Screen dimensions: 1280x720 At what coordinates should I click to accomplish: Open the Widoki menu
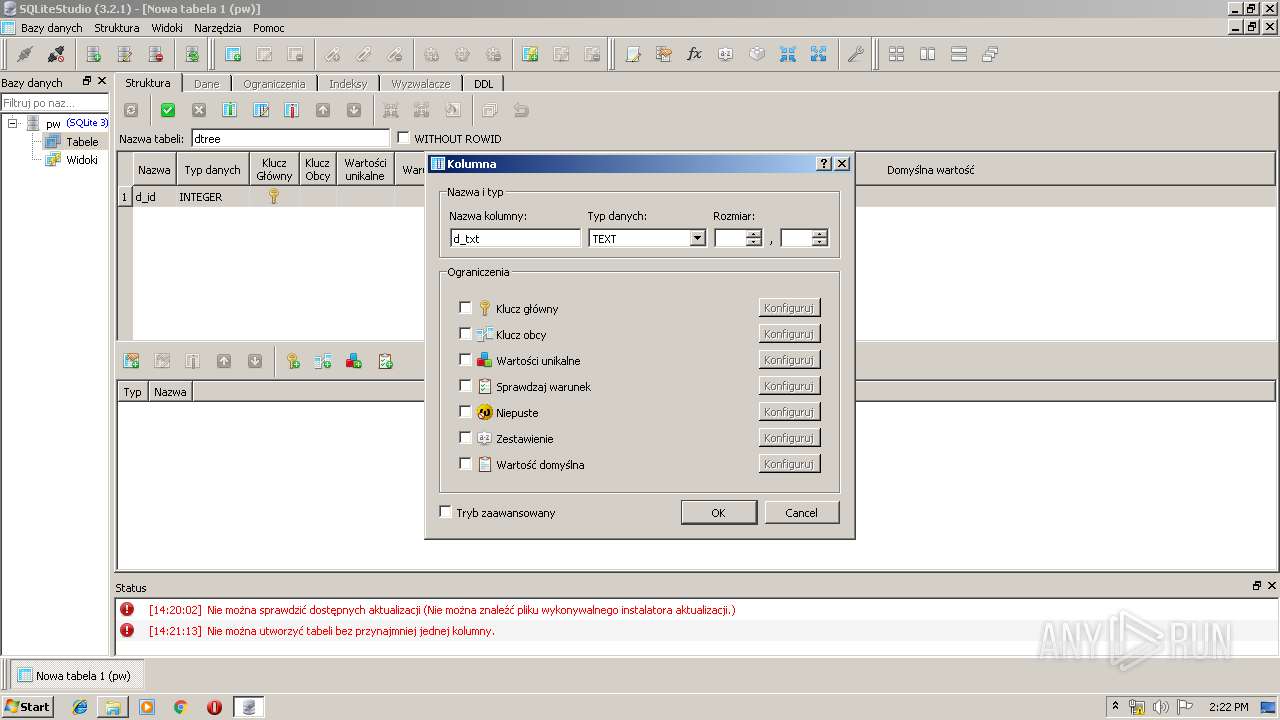pyautogui.click(x=167, y=28)
